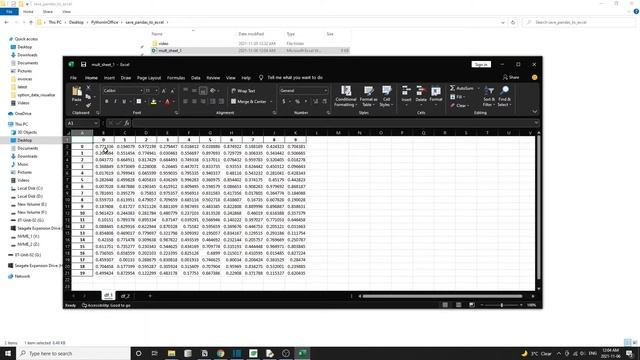Toggle Wrap Text

(243, 91)
